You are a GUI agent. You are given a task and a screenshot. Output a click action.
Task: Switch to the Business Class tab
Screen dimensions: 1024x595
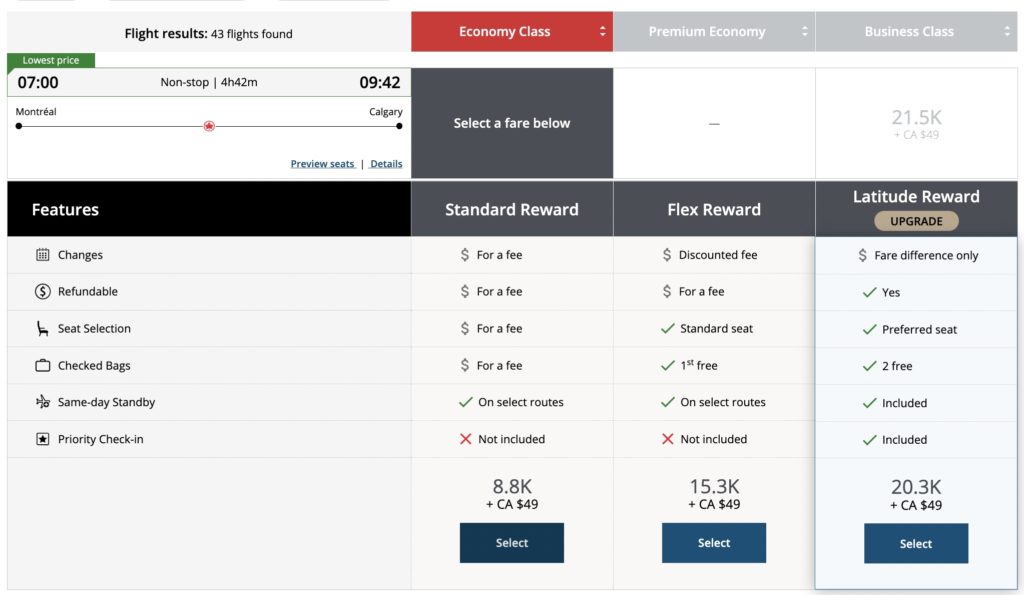pyautogui.click(x=908, y=32)
